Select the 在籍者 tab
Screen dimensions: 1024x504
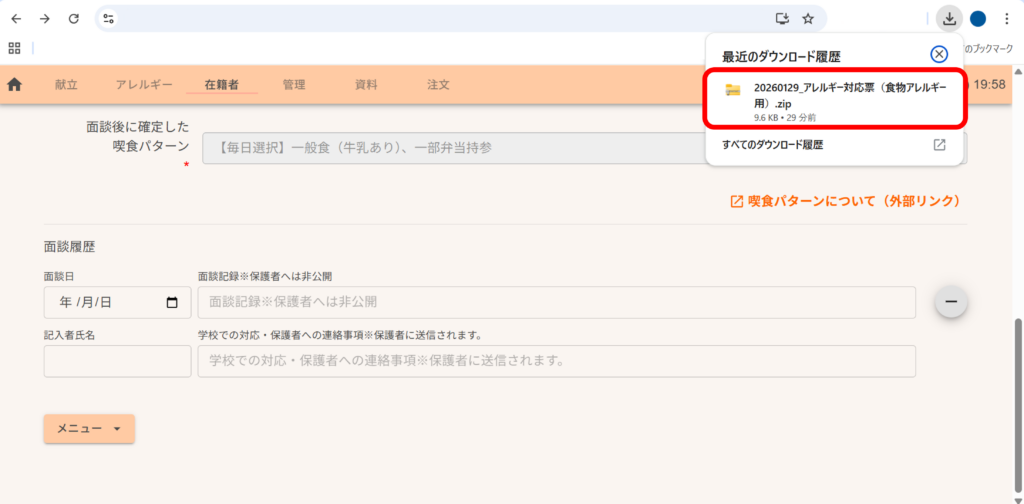221,85
